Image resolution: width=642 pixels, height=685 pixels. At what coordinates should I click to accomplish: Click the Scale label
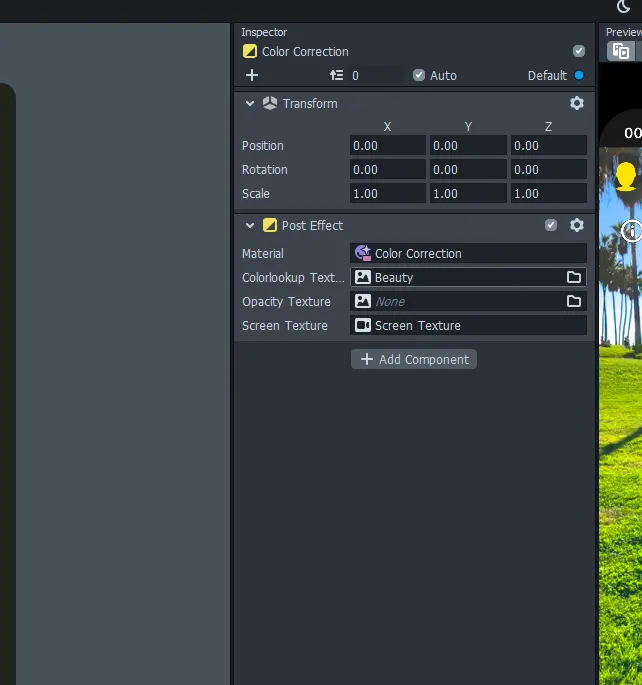click(x=256, y=194)
